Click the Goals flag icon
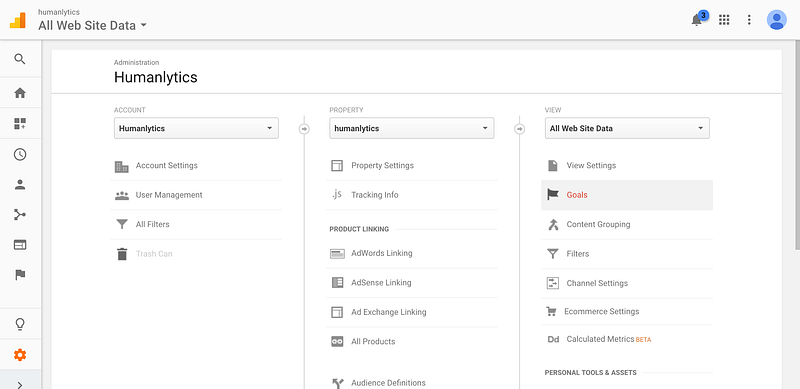This screenshot has height=389, width=800. click(553, 194)
